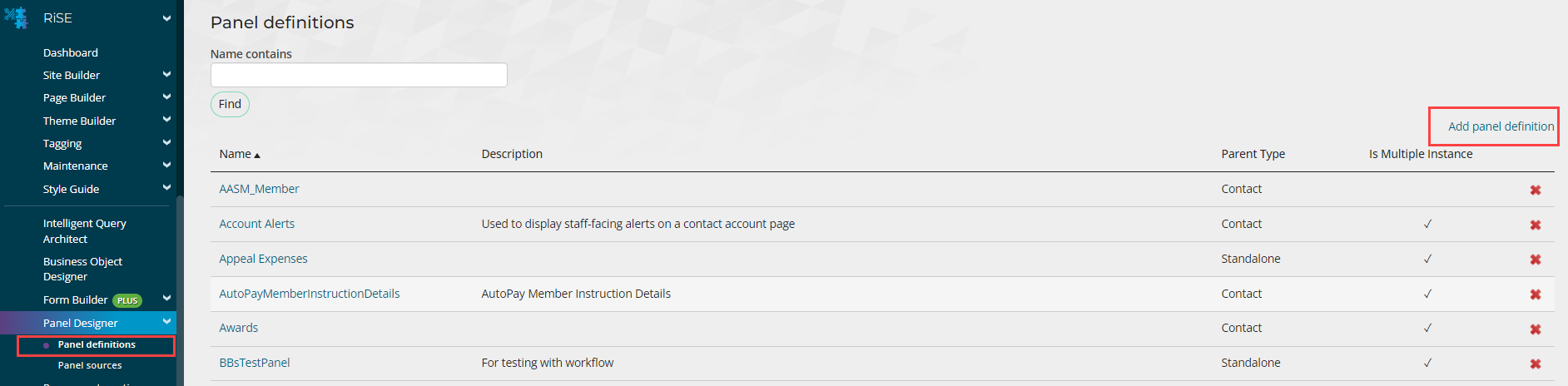
Task: Delete the Awards panel definition
Action: (x=1535, y=329)
